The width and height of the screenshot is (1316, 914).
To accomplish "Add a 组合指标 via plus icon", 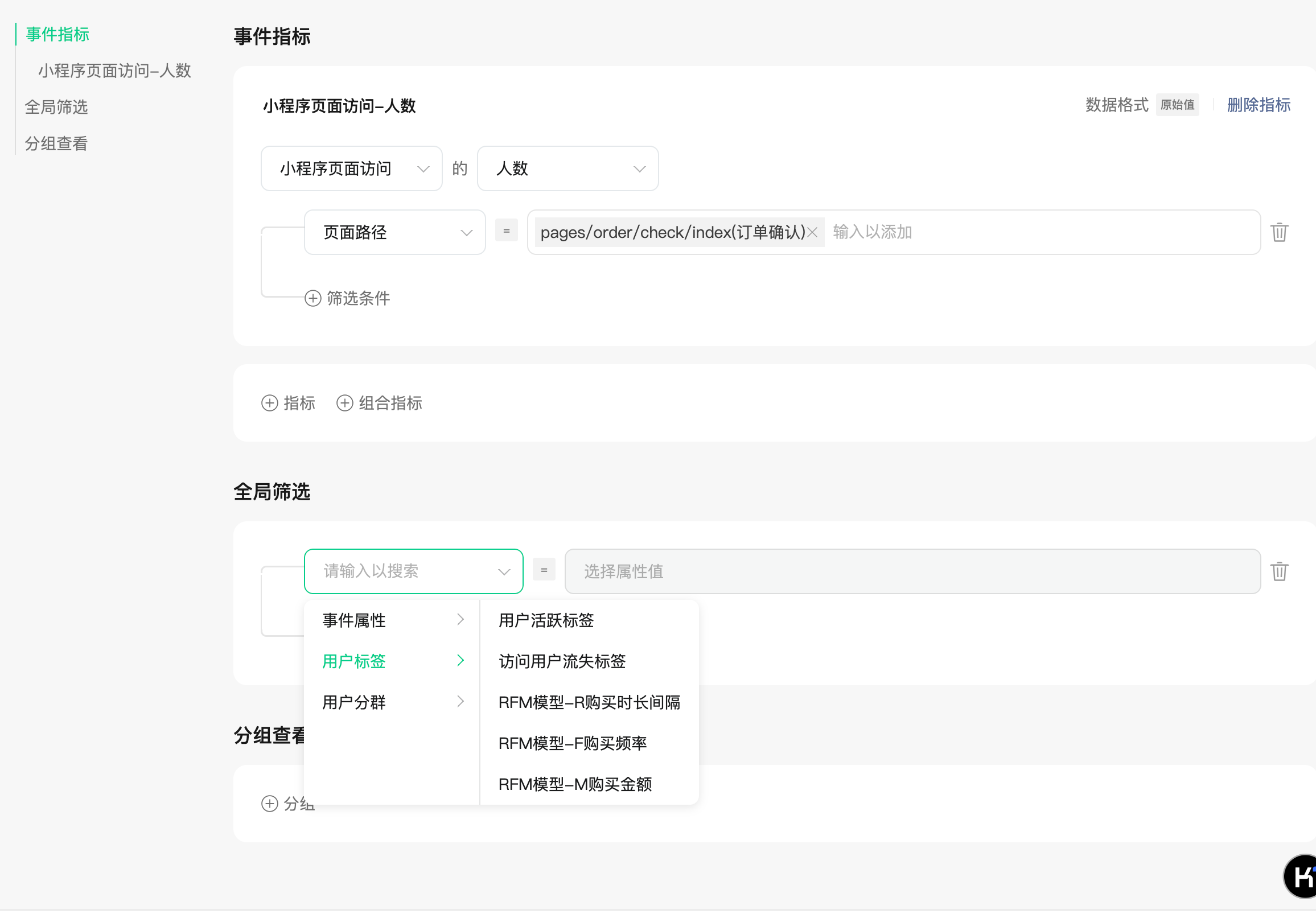I will pyautogui.click(x=345, y=403).
